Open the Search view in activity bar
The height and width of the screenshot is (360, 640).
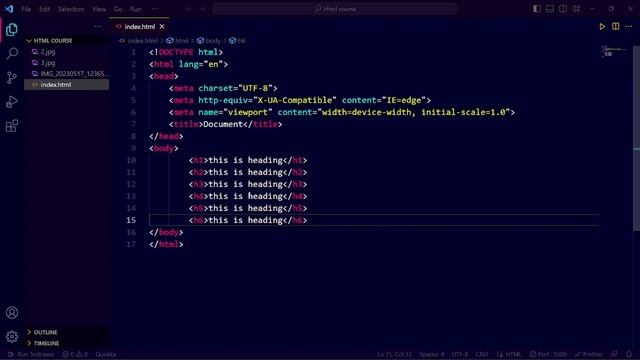pos(12,53)
